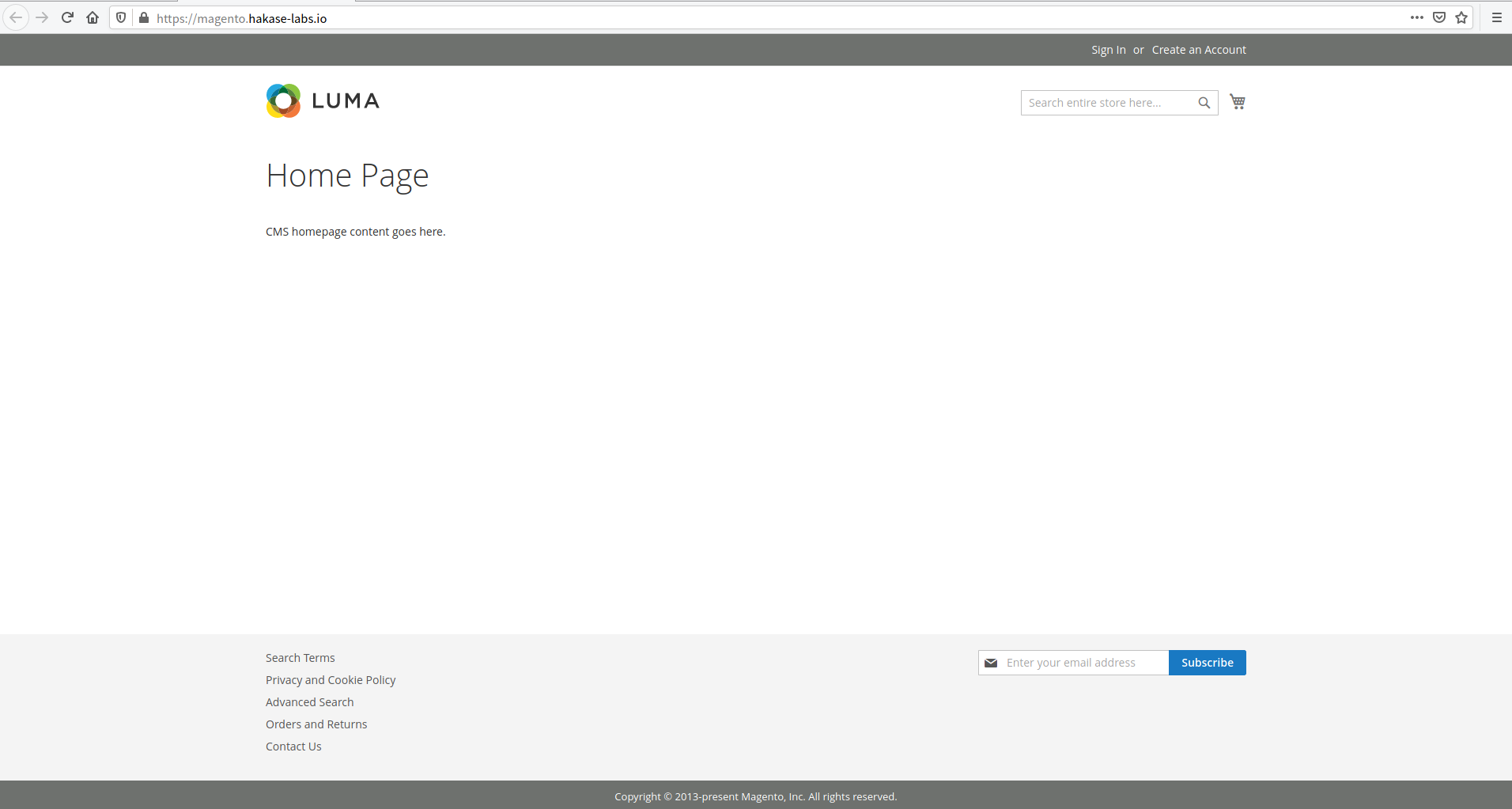Image resolution: width=1512 pixels, height=809 pixels.
Task: Open the Privacy and Cookie Policy link
Action: point(331,680)
